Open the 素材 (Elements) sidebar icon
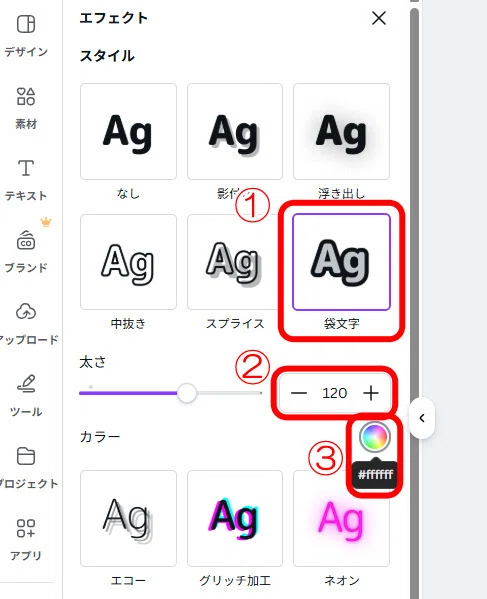The image size is (487, 599). (26, 96)
